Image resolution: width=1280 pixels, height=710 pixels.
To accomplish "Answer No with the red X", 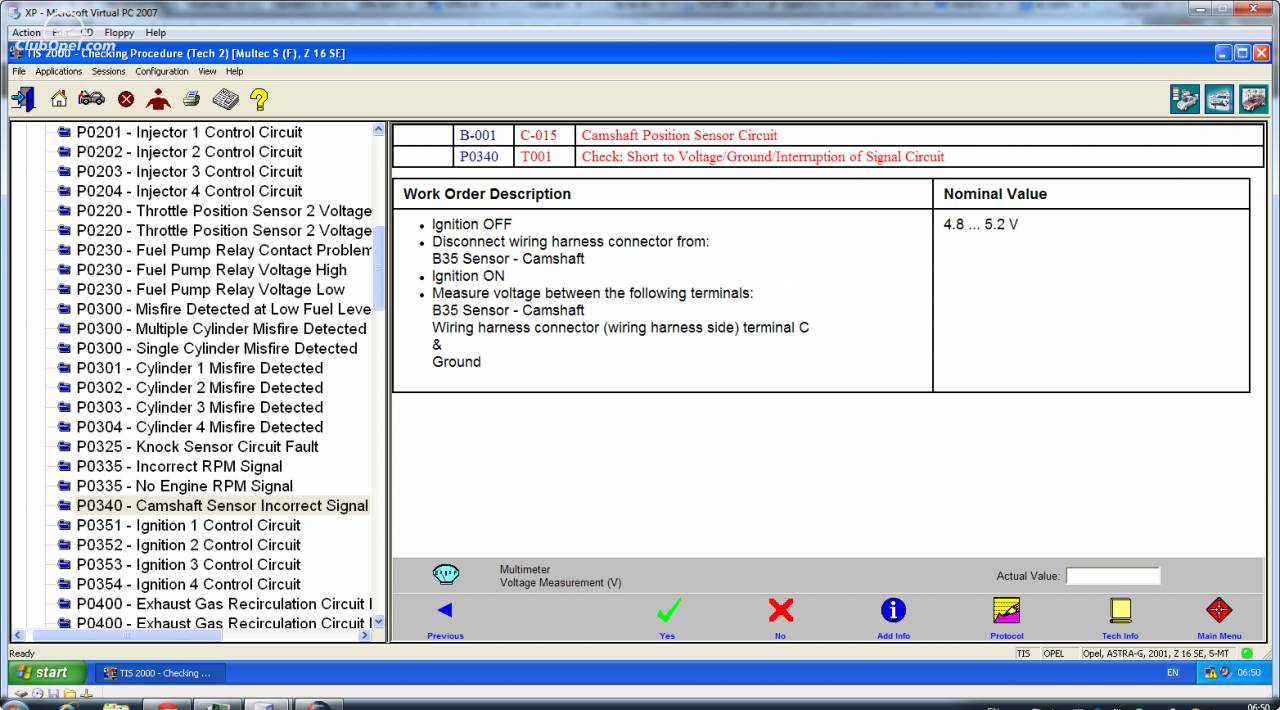I will (x=780, y=610).
